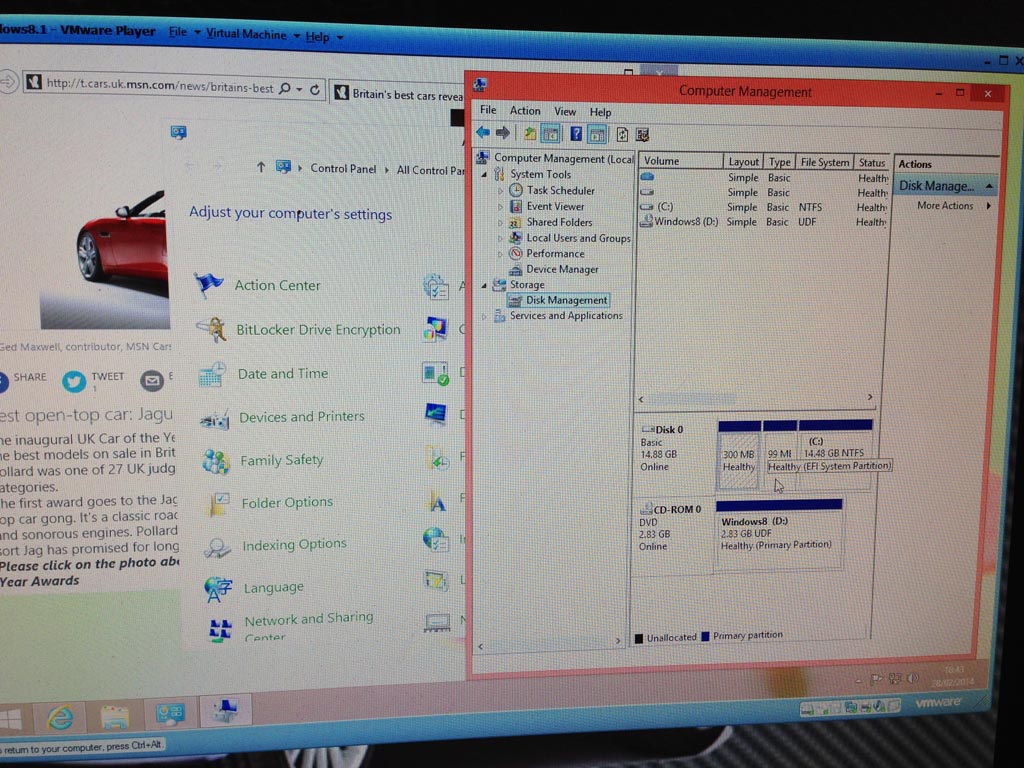
Task: Open VMware Player's Help menu
Action: coord(324,37)
